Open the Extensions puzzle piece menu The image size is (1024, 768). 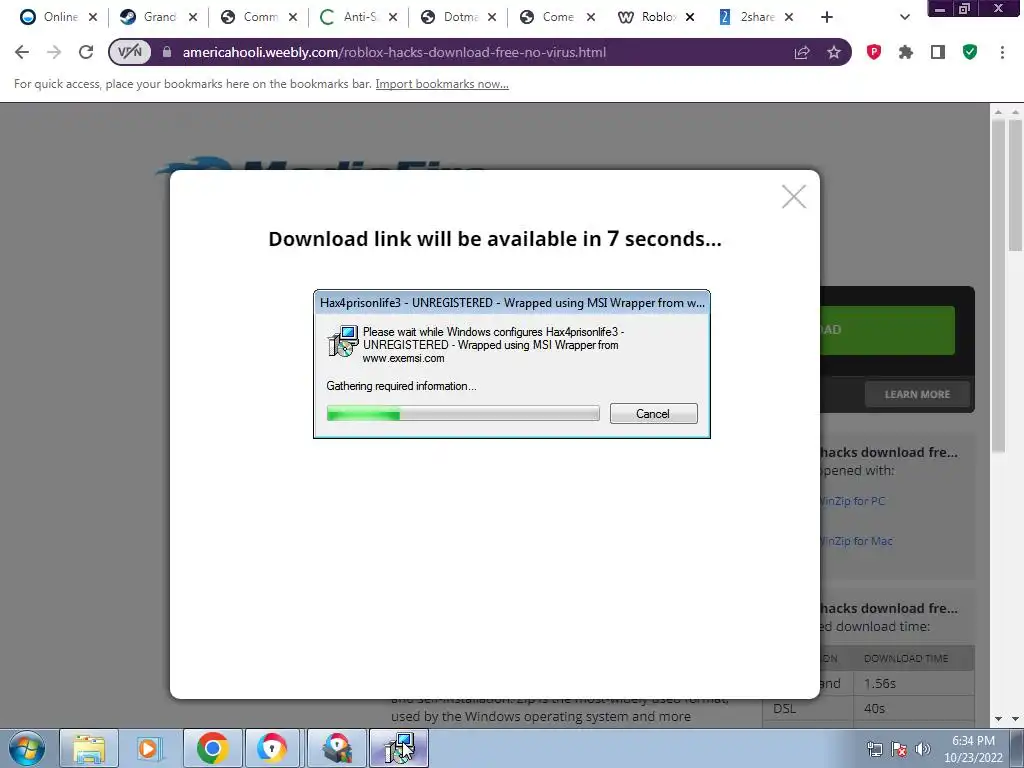click(905, 52)
